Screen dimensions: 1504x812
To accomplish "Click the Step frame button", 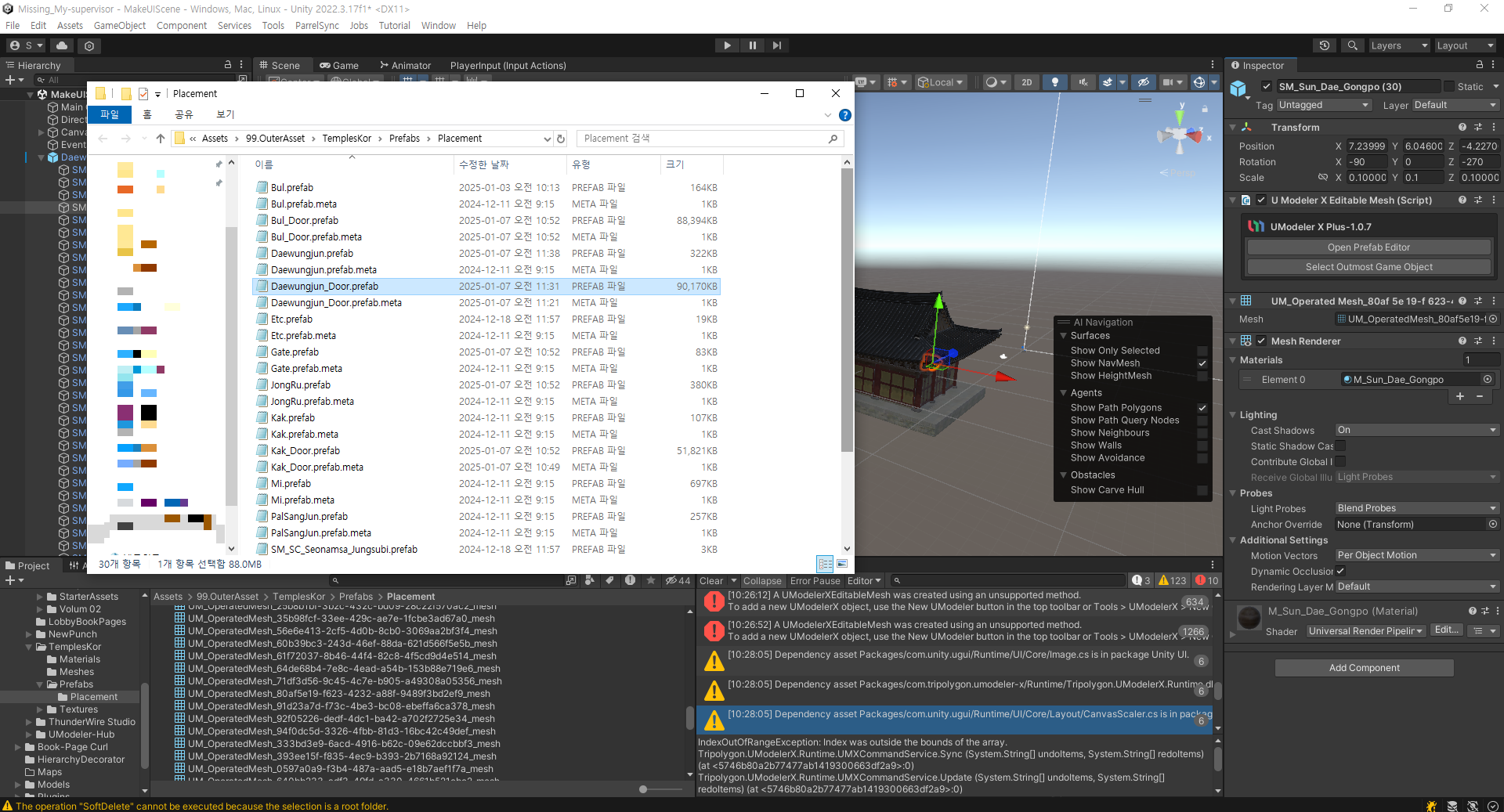I will (776, 45).
